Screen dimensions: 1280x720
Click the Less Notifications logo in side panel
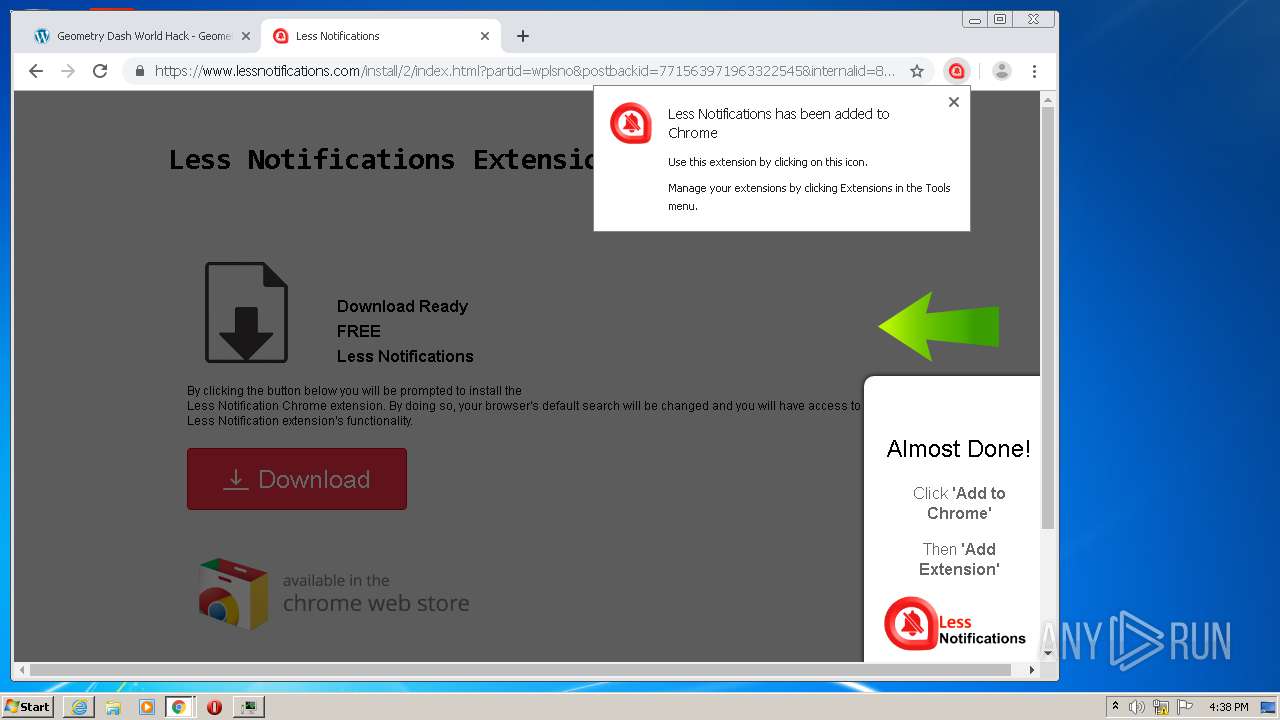click(955, 624)
